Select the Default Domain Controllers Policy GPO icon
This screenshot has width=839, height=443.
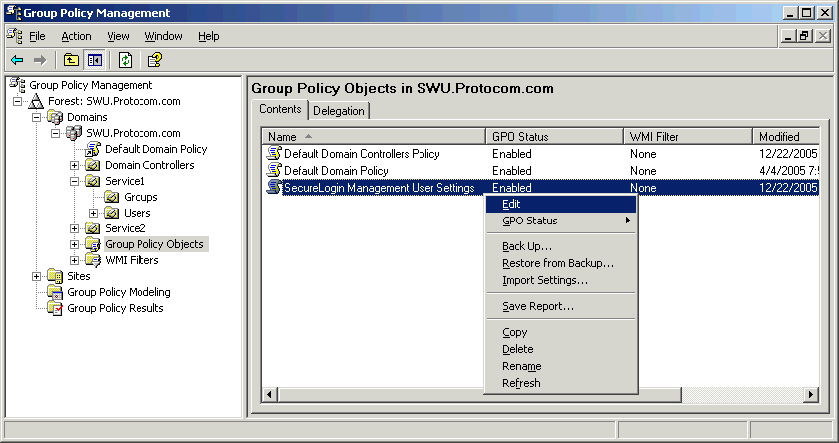tap(274, 154)
